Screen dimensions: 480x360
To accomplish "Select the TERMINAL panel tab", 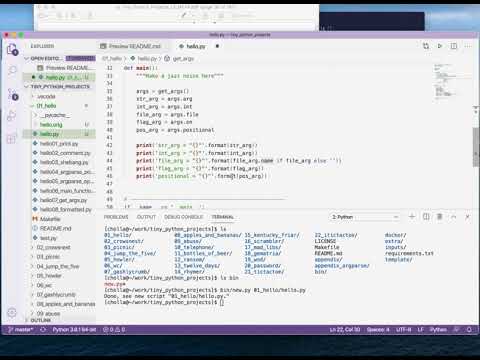I will tap(223, 217).
